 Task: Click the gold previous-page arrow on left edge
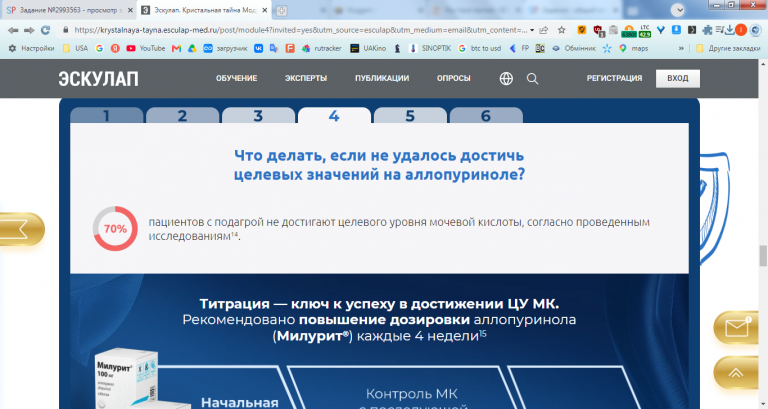coord(21,229)
